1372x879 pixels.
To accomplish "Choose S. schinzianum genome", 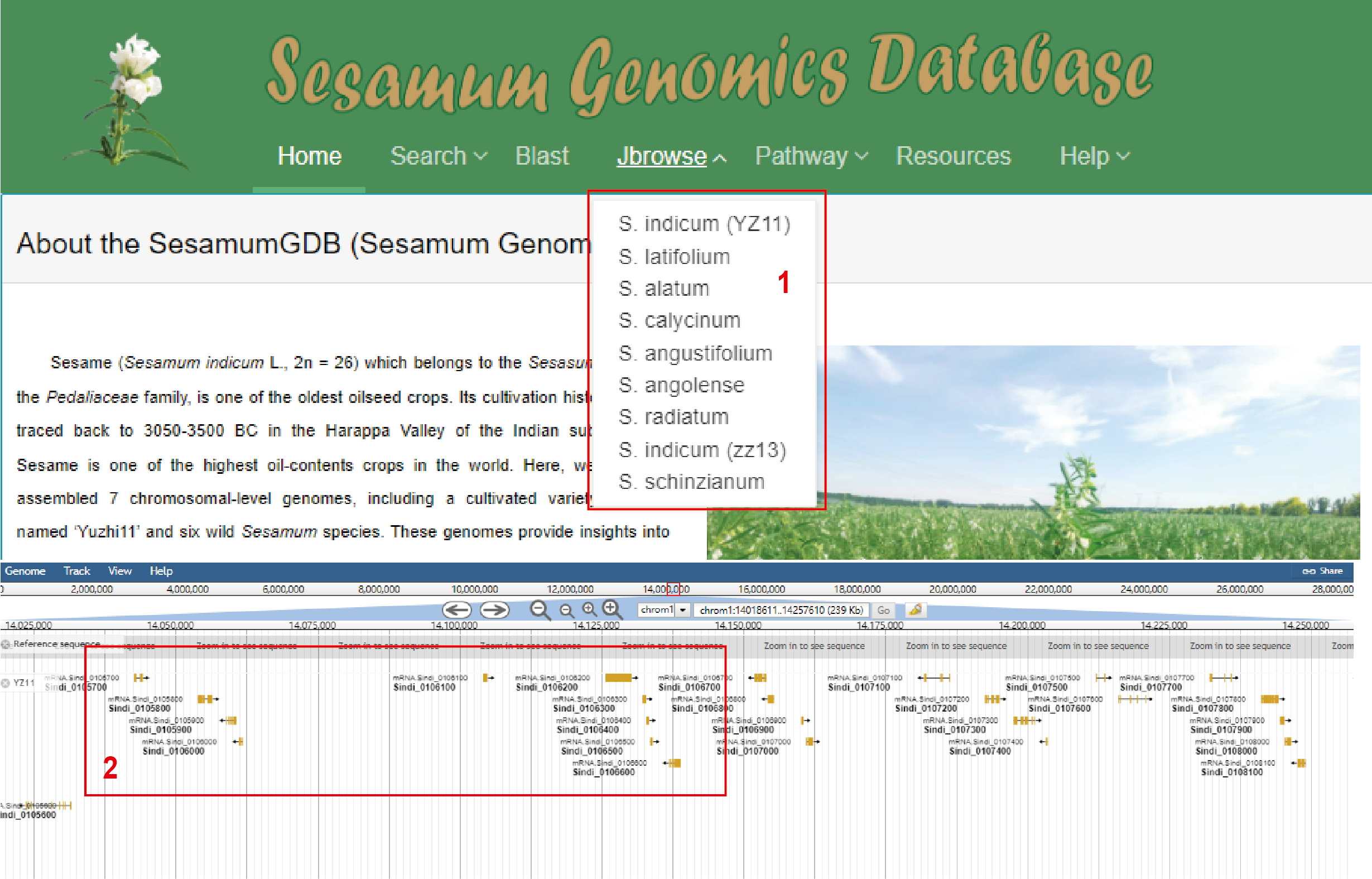I will point(691,482).
